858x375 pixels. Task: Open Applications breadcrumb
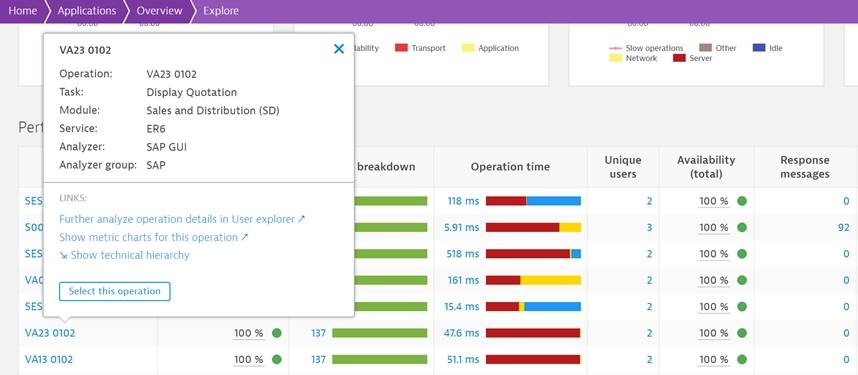tap(86, 10)
